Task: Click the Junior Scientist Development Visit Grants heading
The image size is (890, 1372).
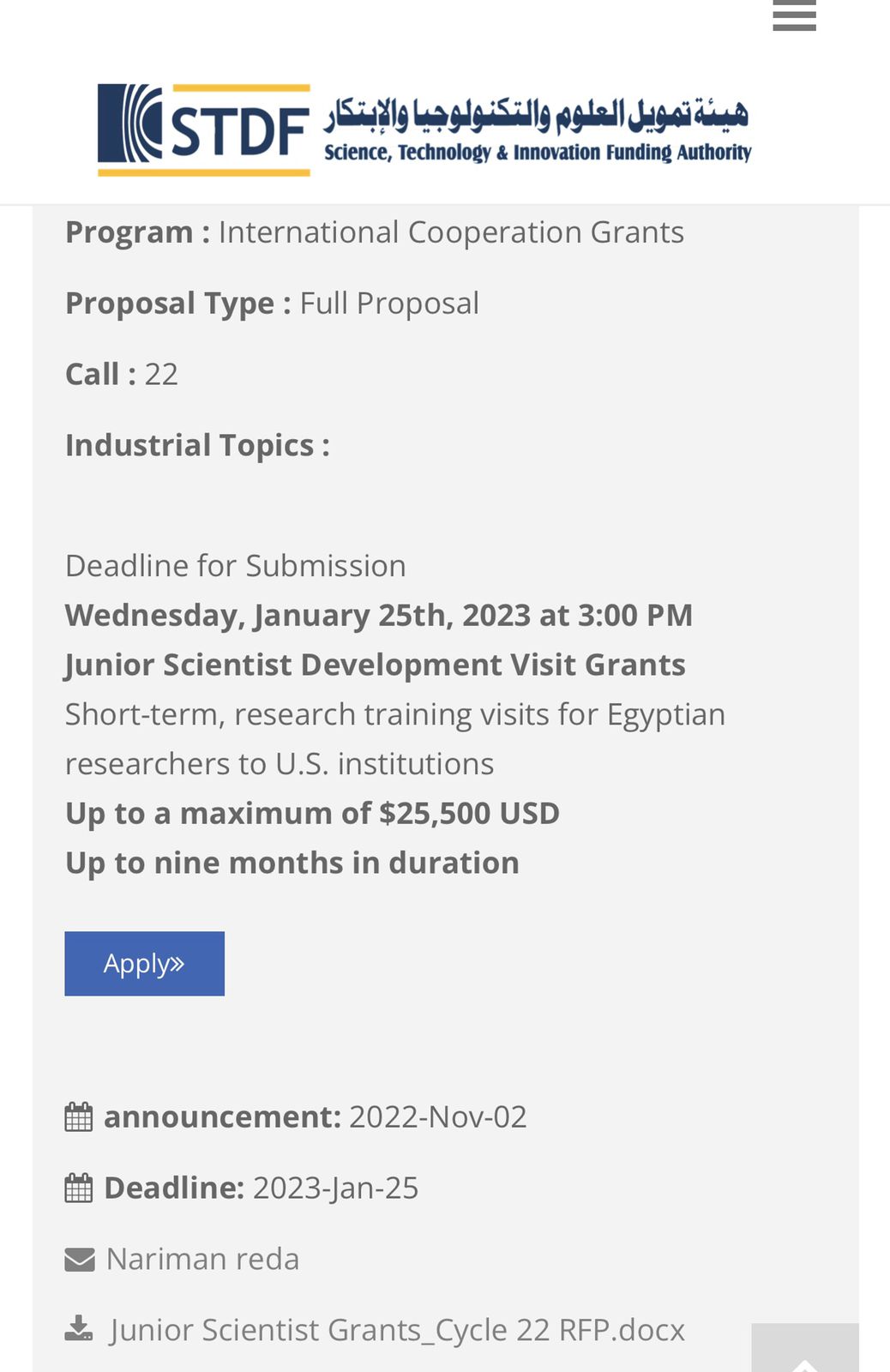Action: [376, 665]
